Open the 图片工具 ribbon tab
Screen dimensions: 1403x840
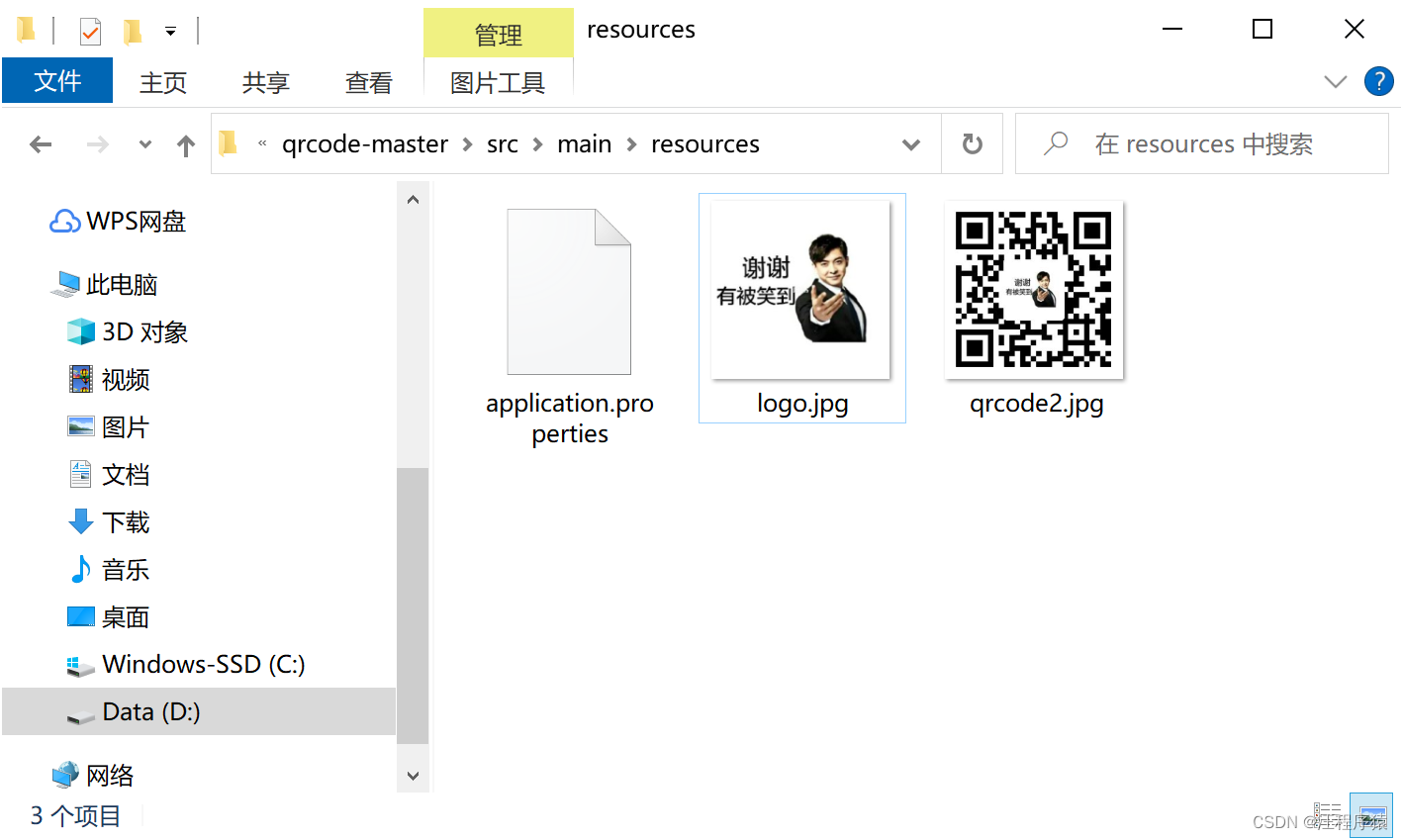pos(498,82)
